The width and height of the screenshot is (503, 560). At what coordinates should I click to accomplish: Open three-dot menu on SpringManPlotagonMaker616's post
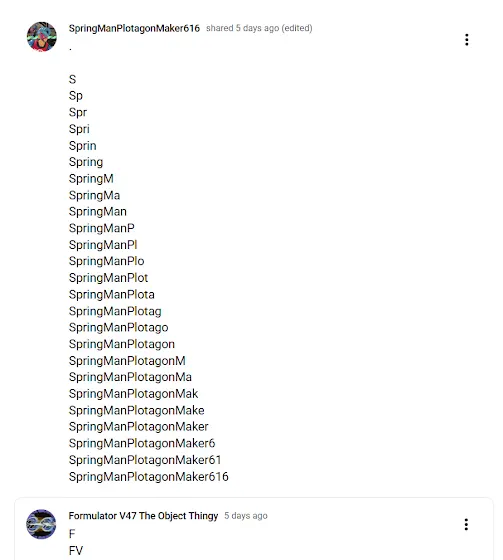[x=467, y=40]
